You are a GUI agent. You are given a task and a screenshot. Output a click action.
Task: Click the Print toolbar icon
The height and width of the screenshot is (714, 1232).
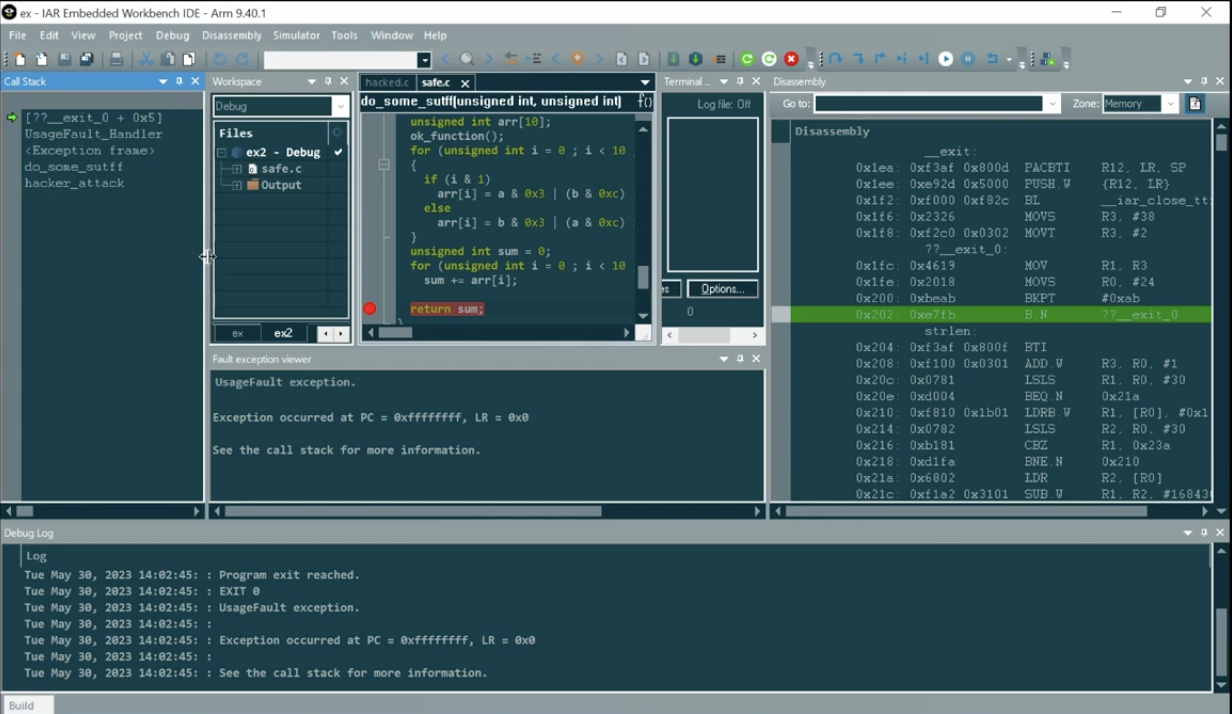point(116,59)
